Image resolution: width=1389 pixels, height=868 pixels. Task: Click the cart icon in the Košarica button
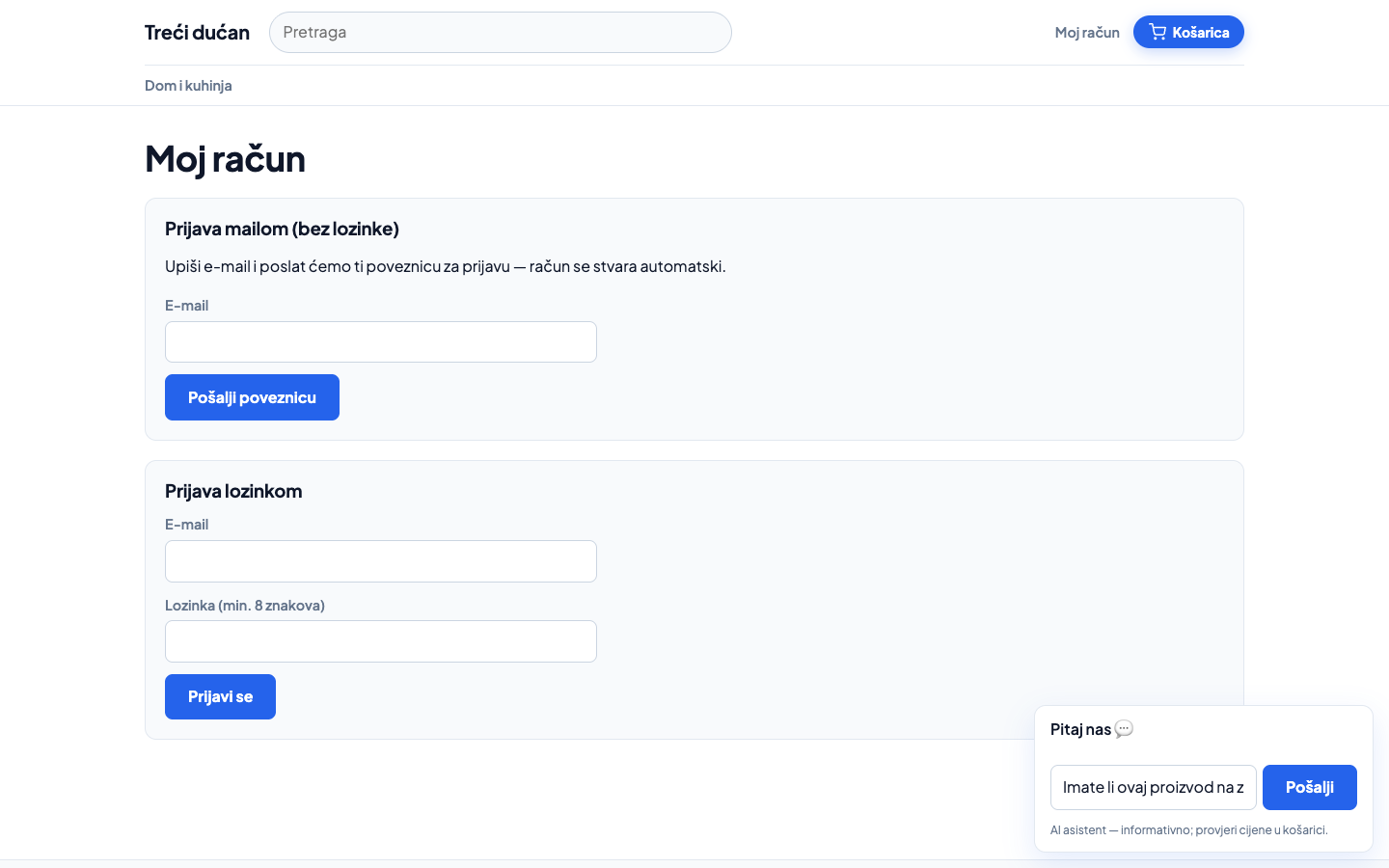point(1157,32)
